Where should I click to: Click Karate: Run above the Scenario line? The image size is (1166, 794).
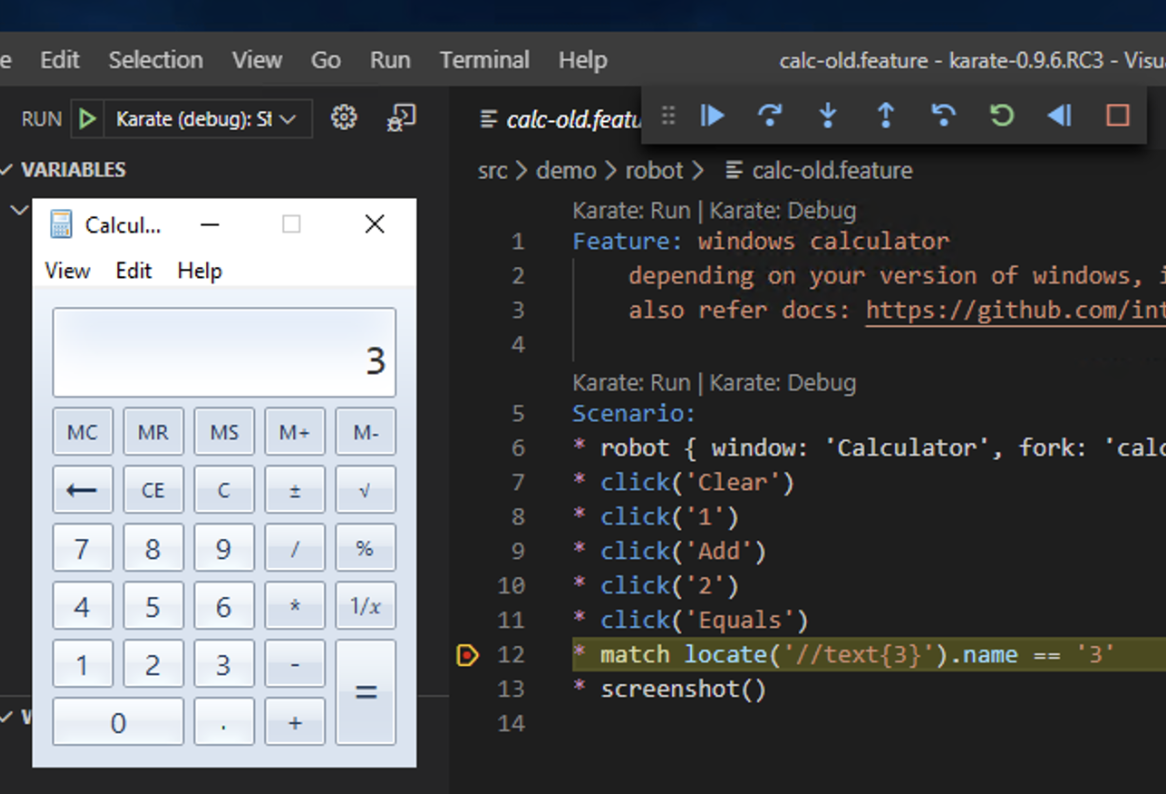click(631, 382)
